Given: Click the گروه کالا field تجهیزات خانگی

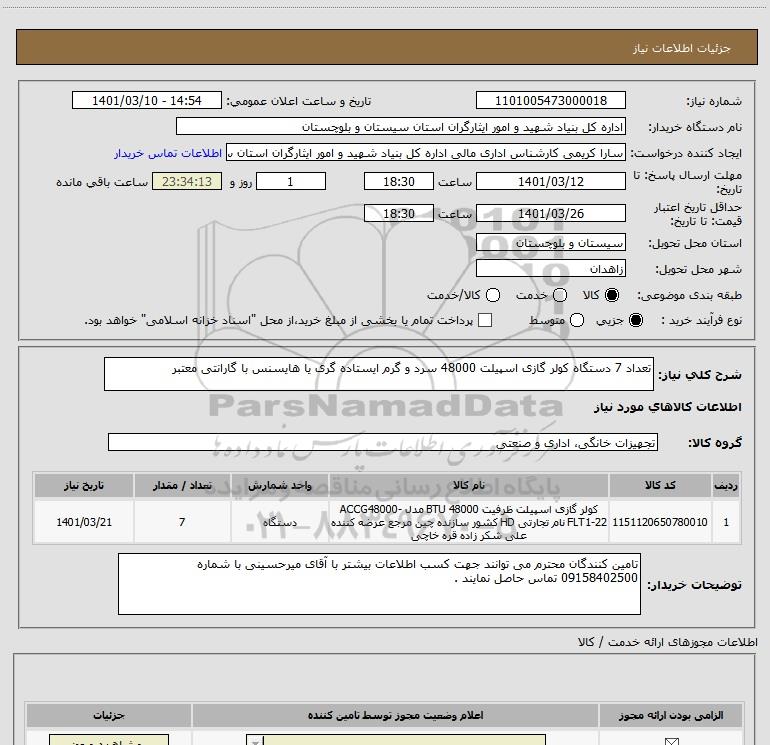Looking at the screenshot, I should (x=383, y=442).
